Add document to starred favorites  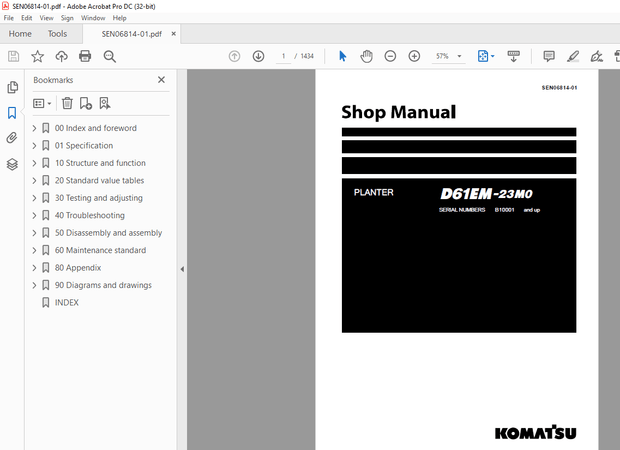click(x=38, y=56)
